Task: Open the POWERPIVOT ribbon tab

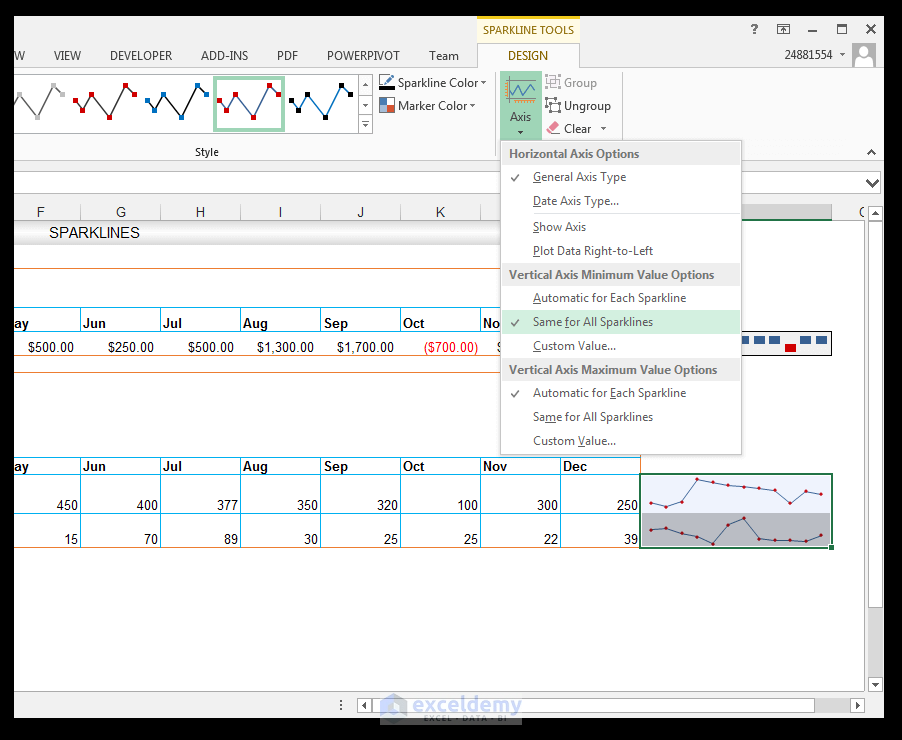Action: [x=363, y=56]
